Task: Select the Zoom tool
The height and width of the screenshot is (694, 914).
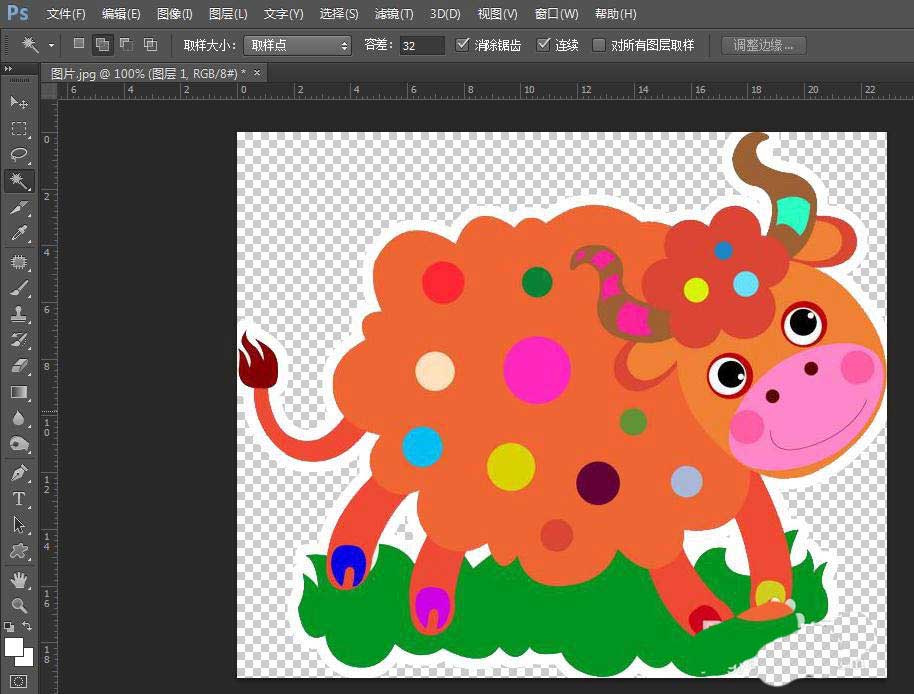Action: pos(18,604)
